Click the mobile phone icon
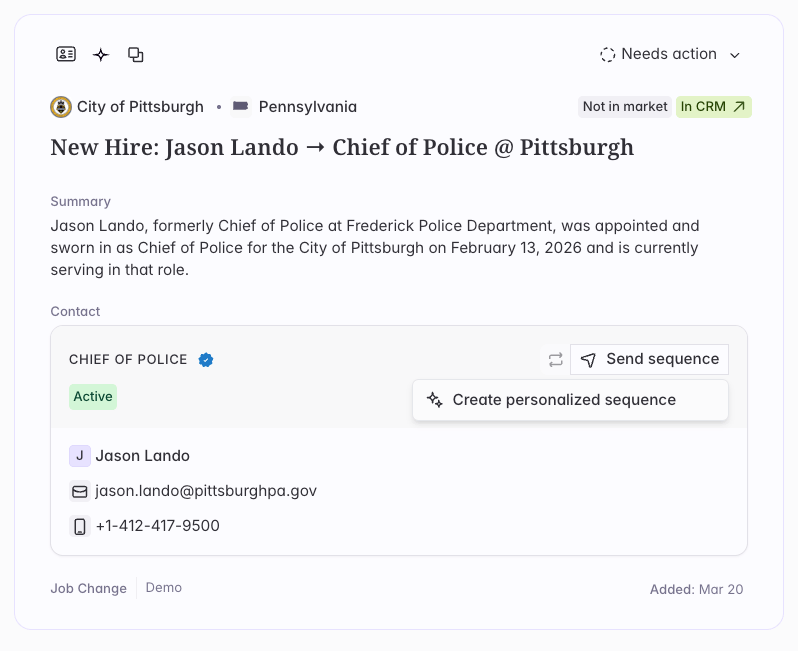The height and width of the screenshot is (651, 798). click(x=80, y=526)
